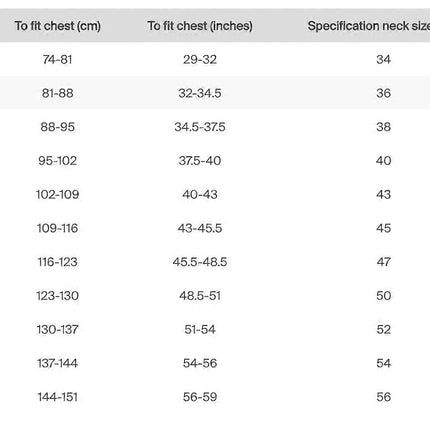The height and width of the screenshot is (430, 430).
Task: Select the 29-32 inches cell
Action: [200, 60]
